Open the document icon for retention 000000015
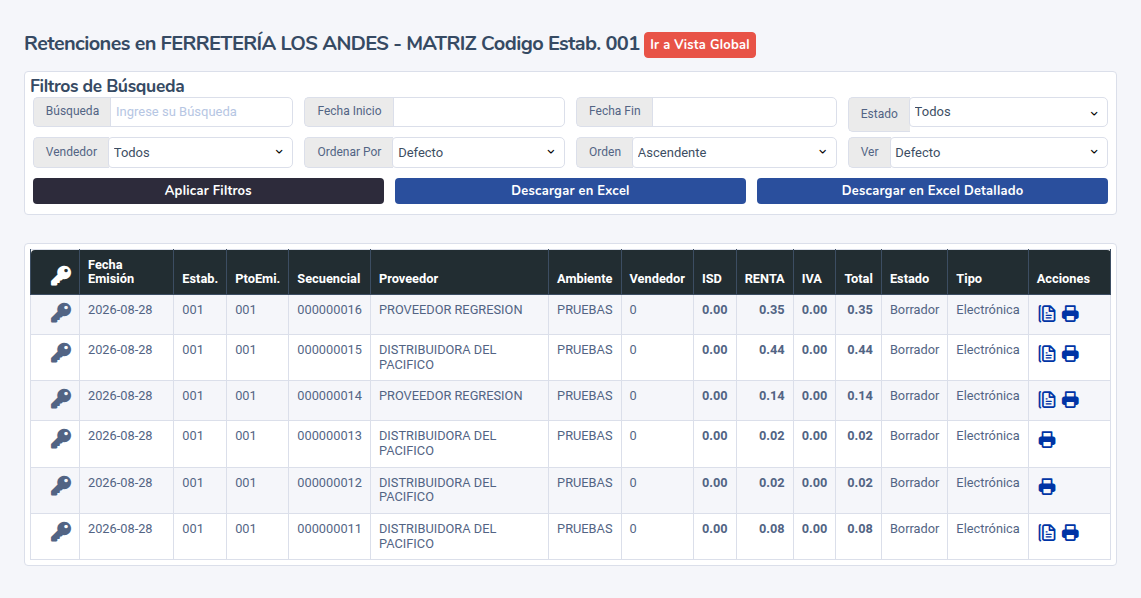The image size is (1141, 598). click(x=1046, y=354)
